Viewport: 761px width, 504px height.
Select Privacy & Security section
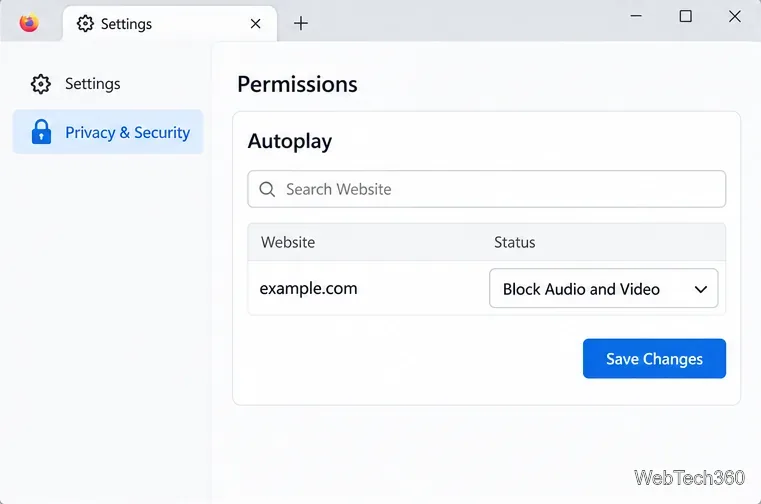[108, 132]
